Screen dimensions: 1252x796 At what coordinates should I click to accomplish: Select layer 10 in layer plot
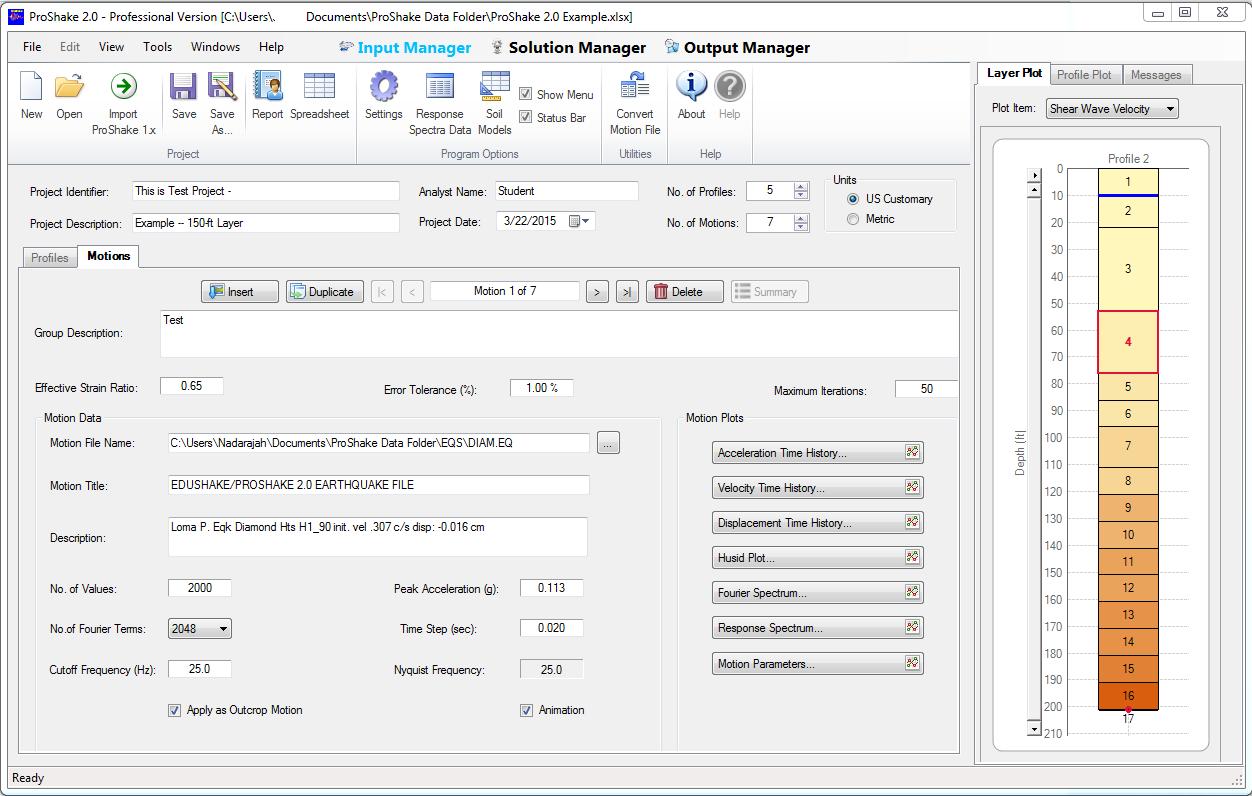pyautogui.click(x=1128, y=535)
